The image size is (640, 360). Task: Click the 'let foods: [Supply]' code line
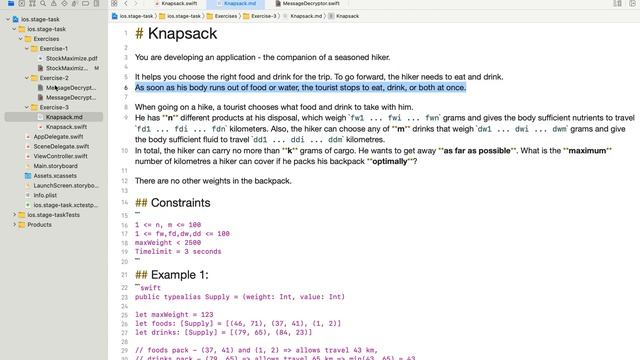[238, 324]
